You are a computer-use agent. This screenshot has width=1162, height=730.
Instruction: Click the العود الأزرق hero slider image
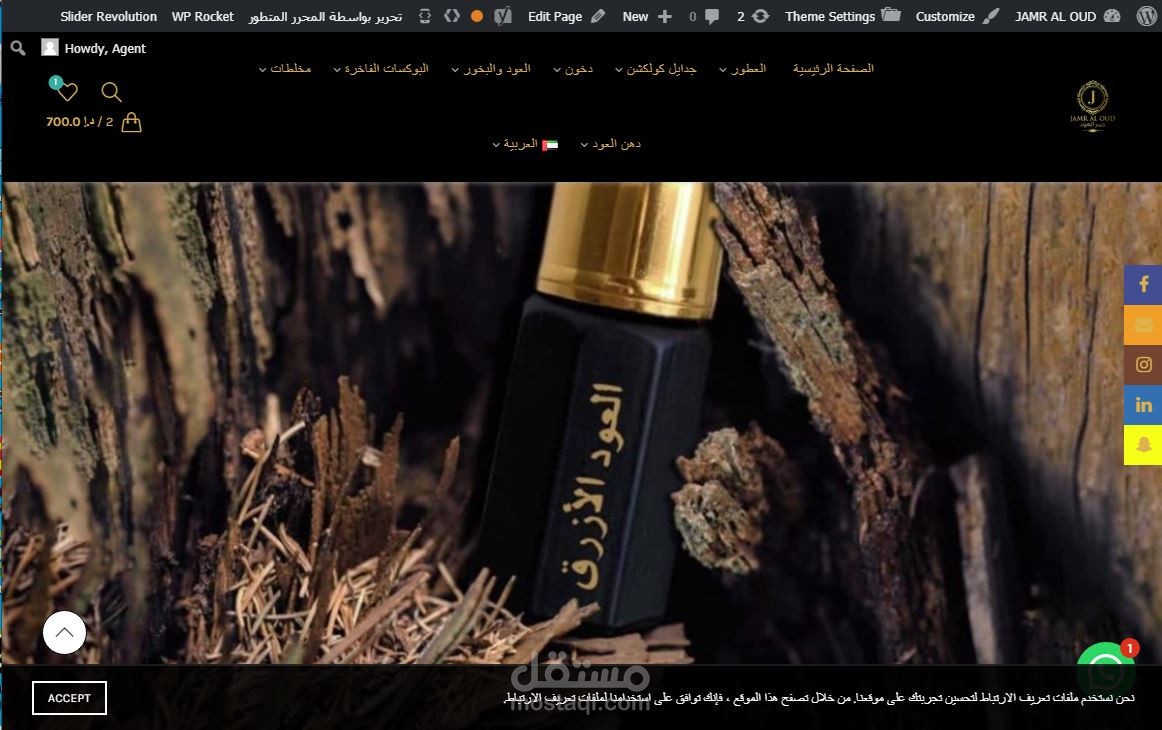581,422
